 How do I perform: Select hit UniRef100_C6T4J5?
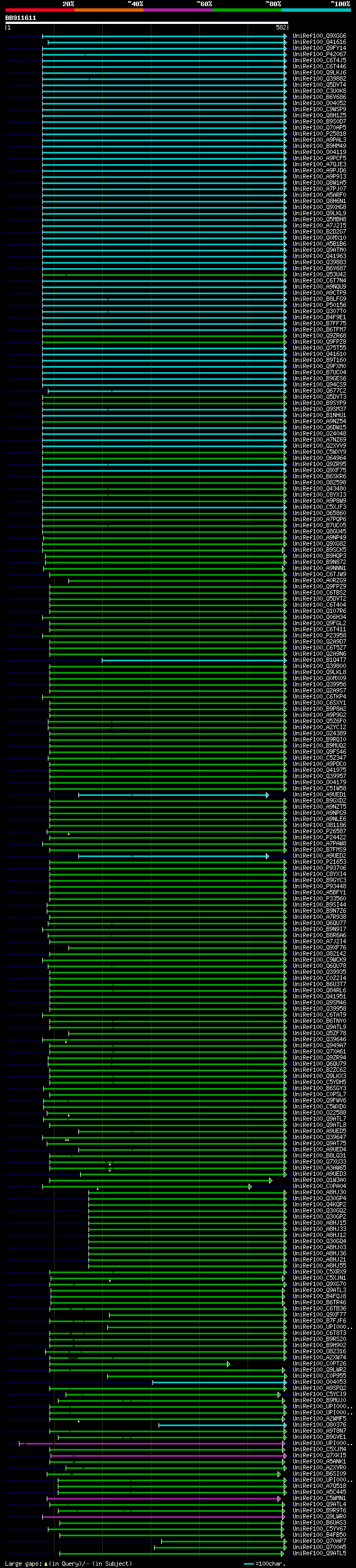319,60
